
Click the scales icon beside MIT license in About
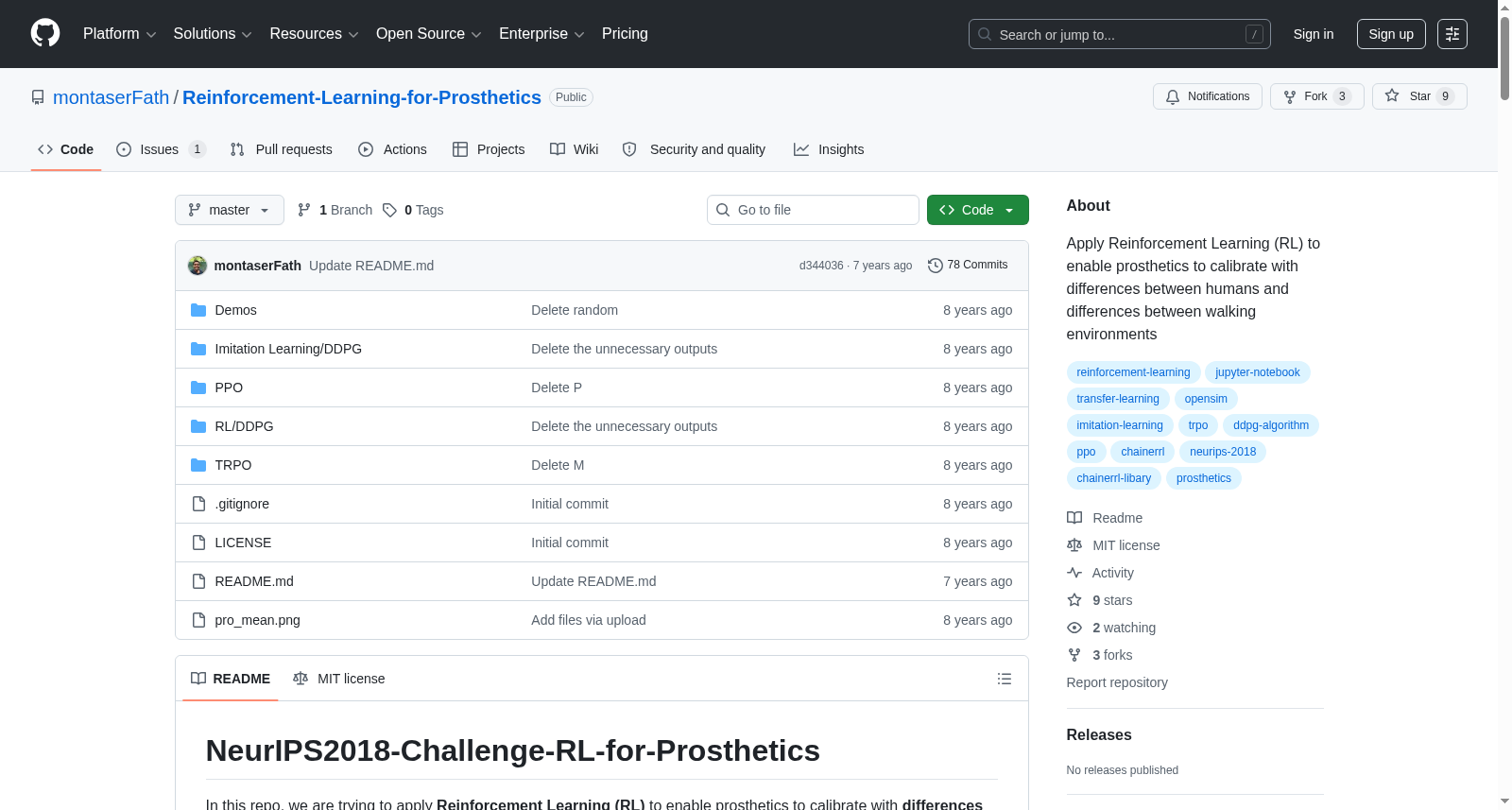click(1074, 545)
